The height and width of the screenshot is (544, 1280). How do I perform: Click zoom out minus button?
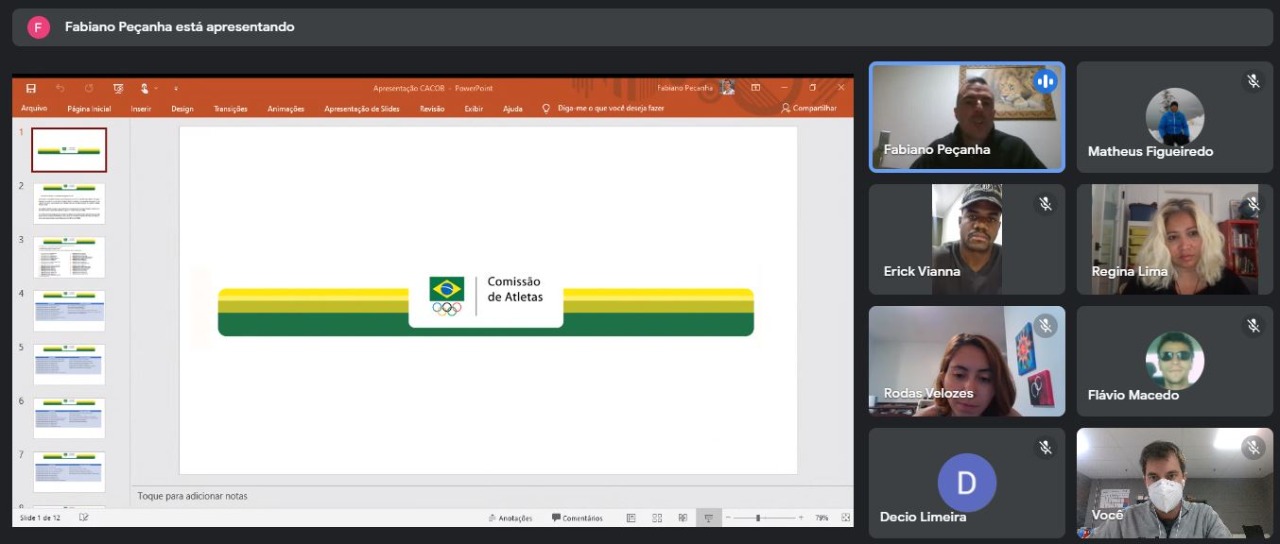point(729,518)
